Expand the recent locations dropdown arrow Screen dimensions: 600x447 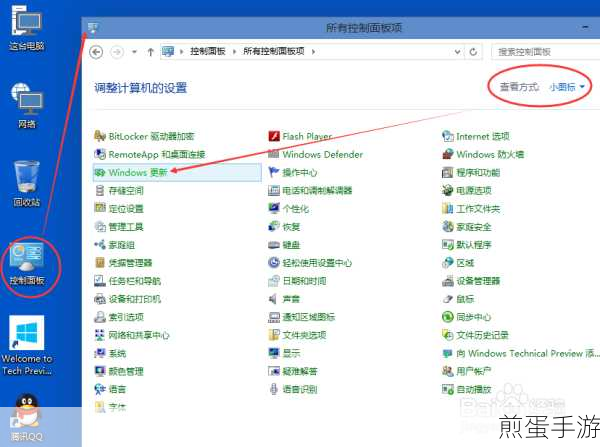(134, 52)
